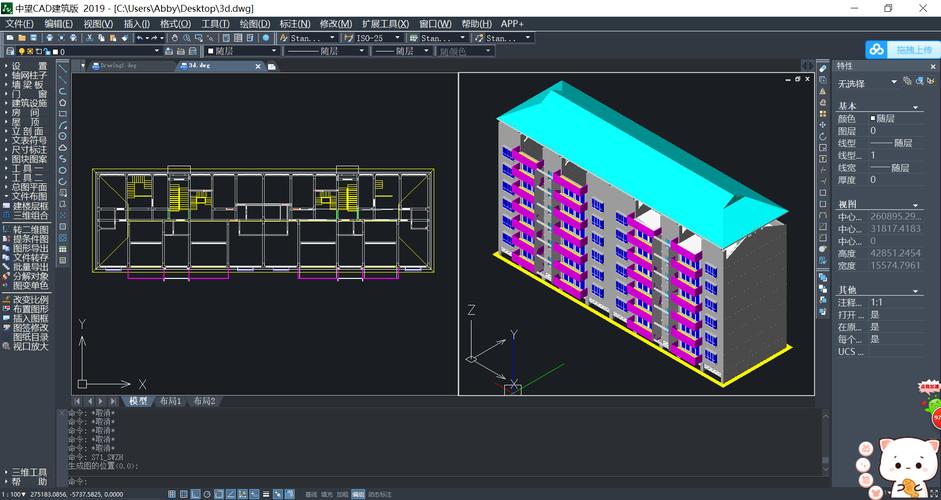Image resolution: width=941 pixels, height=500 pixels.
Task: Open the 1:100 scale dropdown in the status bar
Action: pyautogui.click(x=15, y=495)
